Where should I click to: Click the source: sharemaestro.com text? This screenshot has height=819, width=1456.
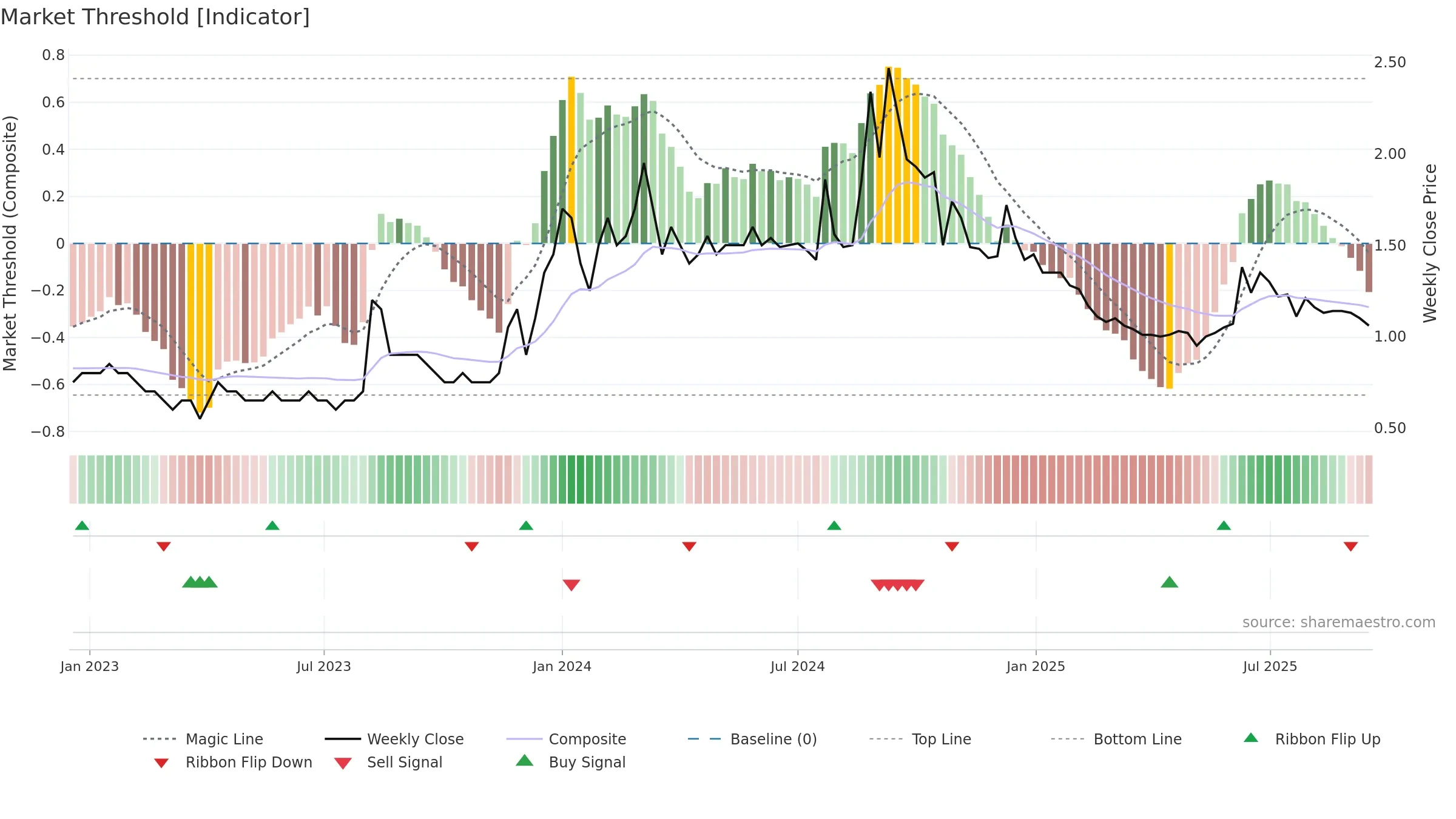[x=1339, y=622]
